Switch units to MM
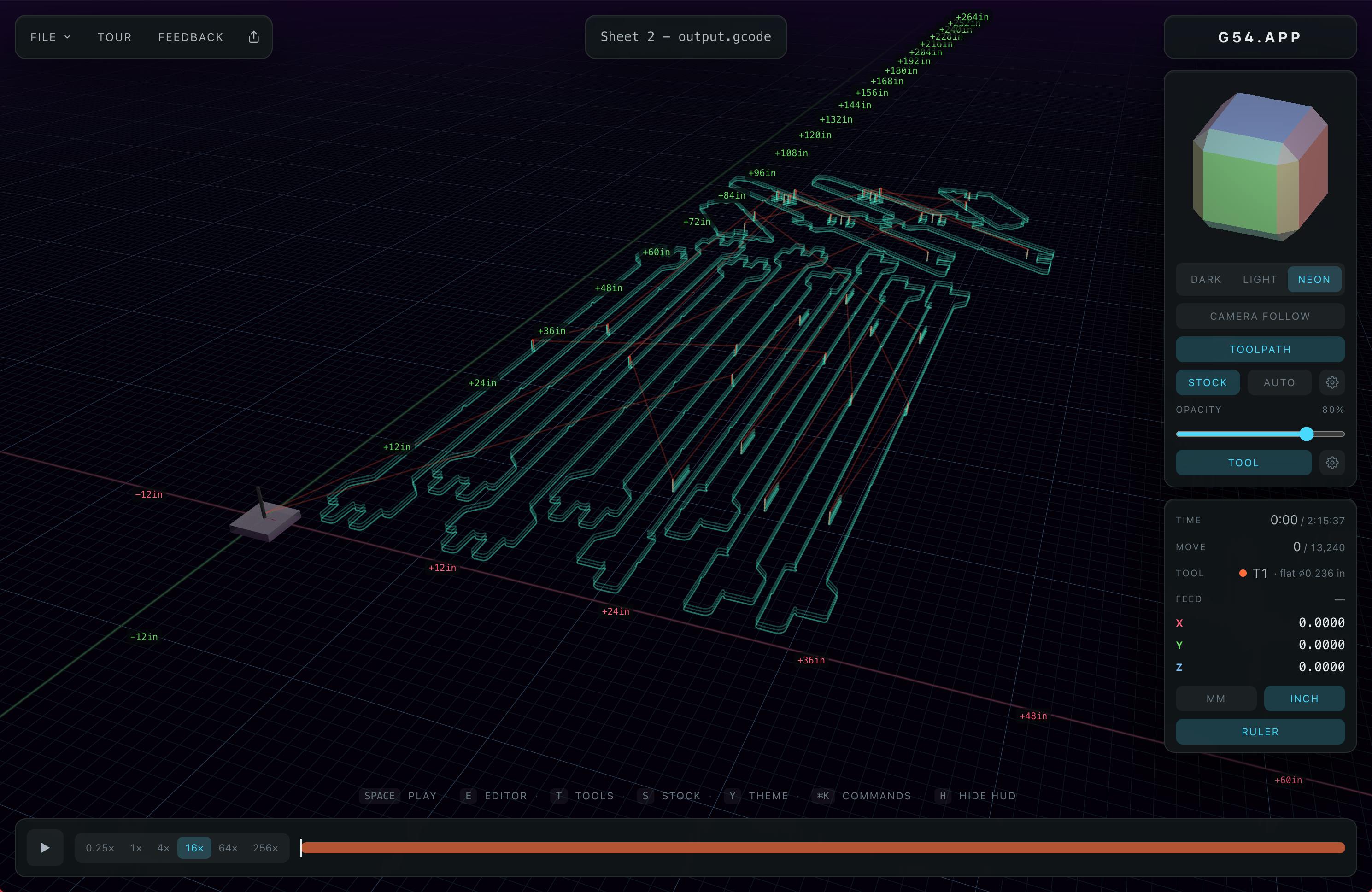The height and width of the screenshot is (892, 1372). point(1216,698)
